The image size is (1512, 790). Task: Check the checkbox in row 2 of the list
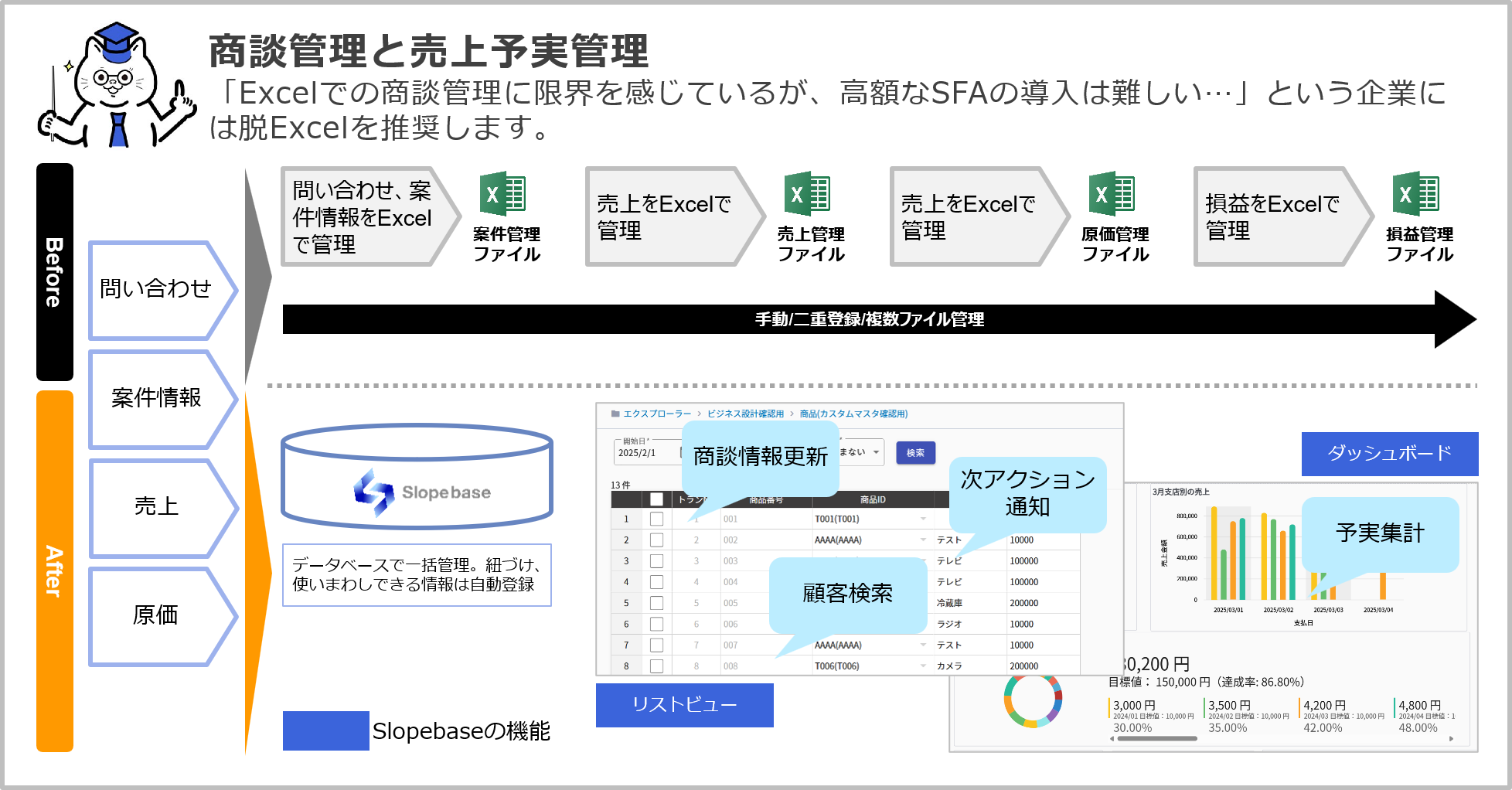[656, 540]
